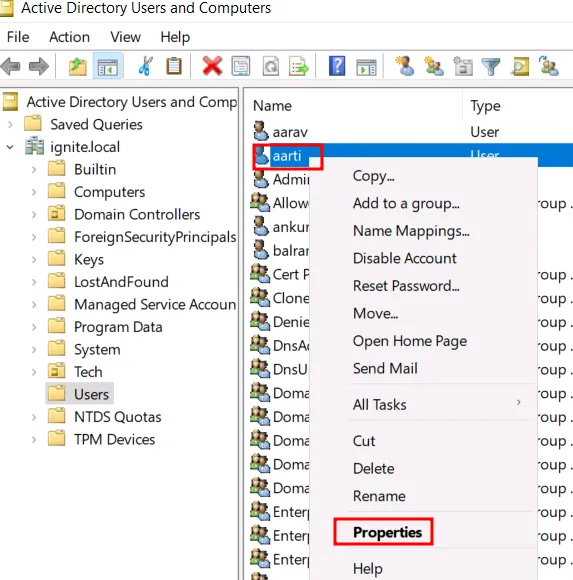The height and width of the screenshot is (580, 573).
Task: Click the Domain Controllers folder icon
Action: pyautogui.click(x=57, y=214)
